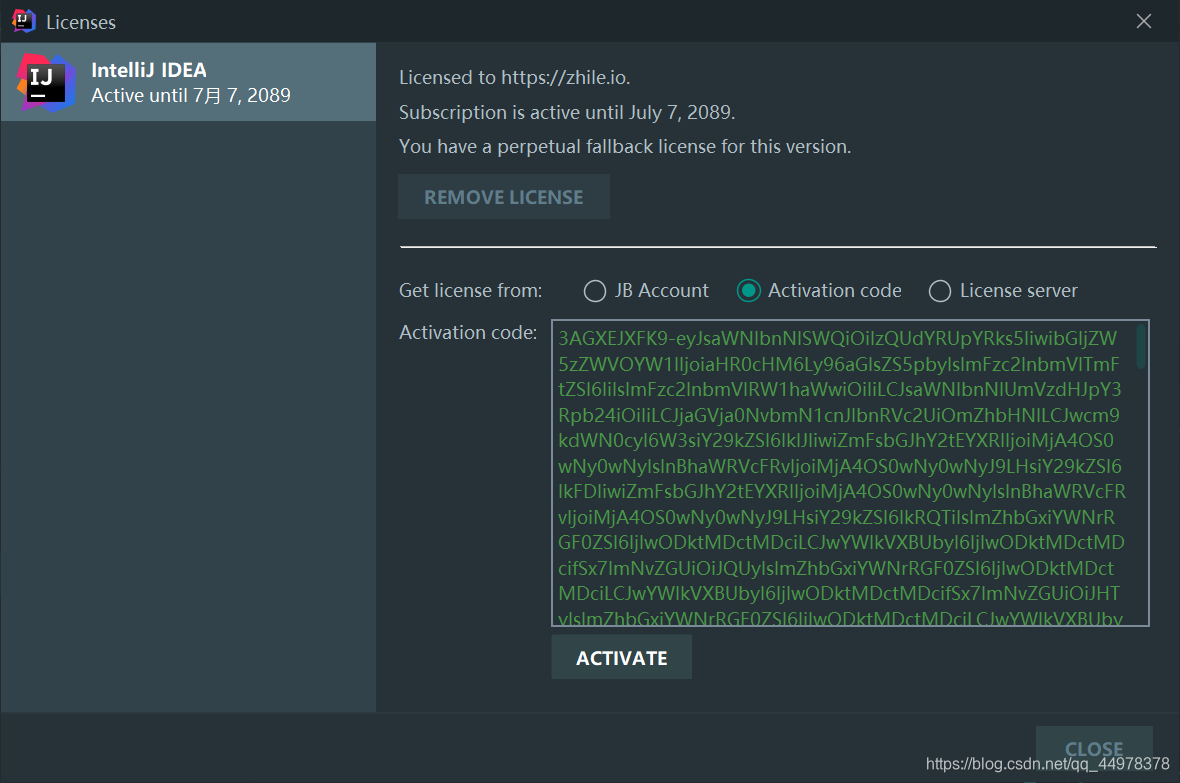Click the REMOVE LICENSE button

[x=504, y=197]
